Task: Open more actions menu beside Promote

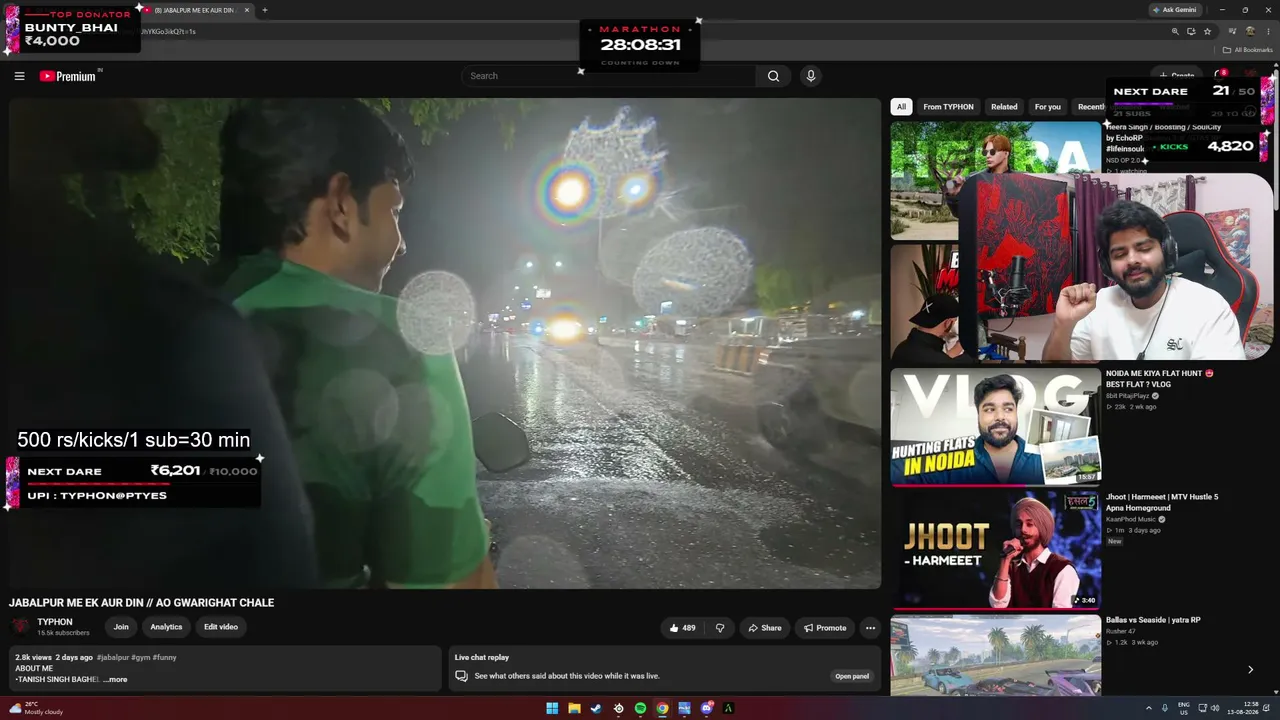Action: pyautogui.click(x=870, y=628)
